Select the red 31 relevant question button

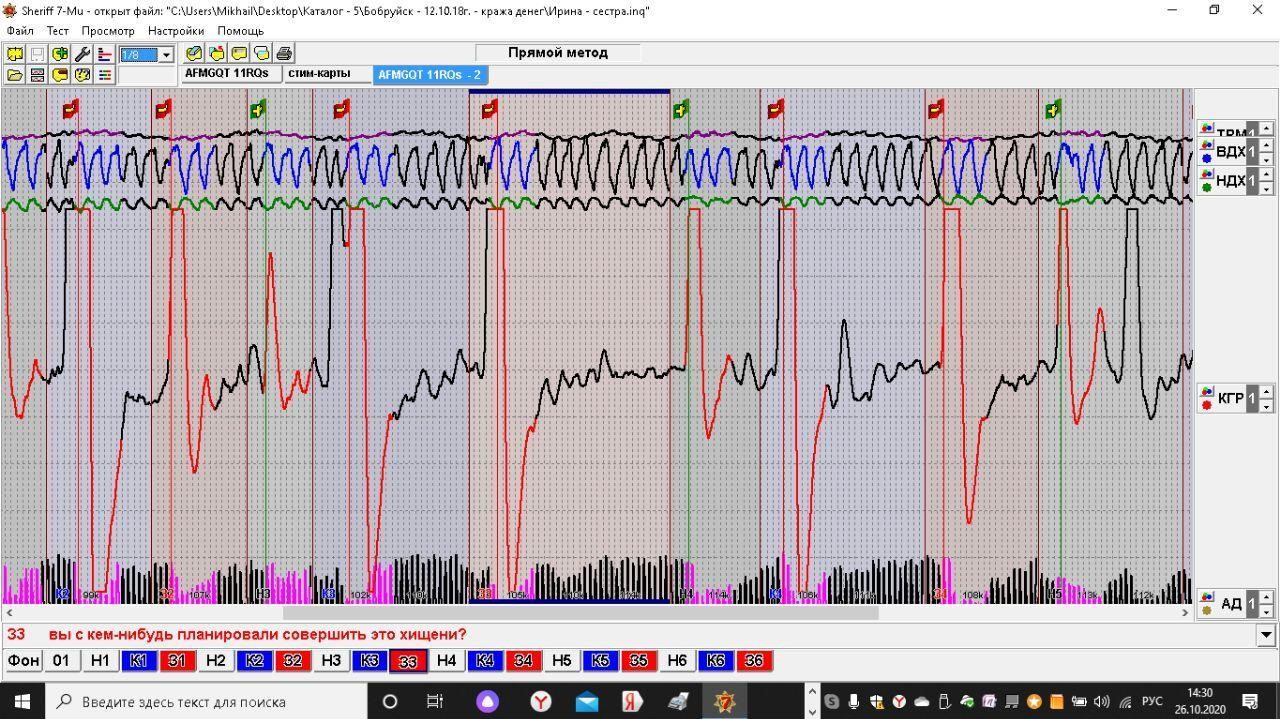[177, 661]
